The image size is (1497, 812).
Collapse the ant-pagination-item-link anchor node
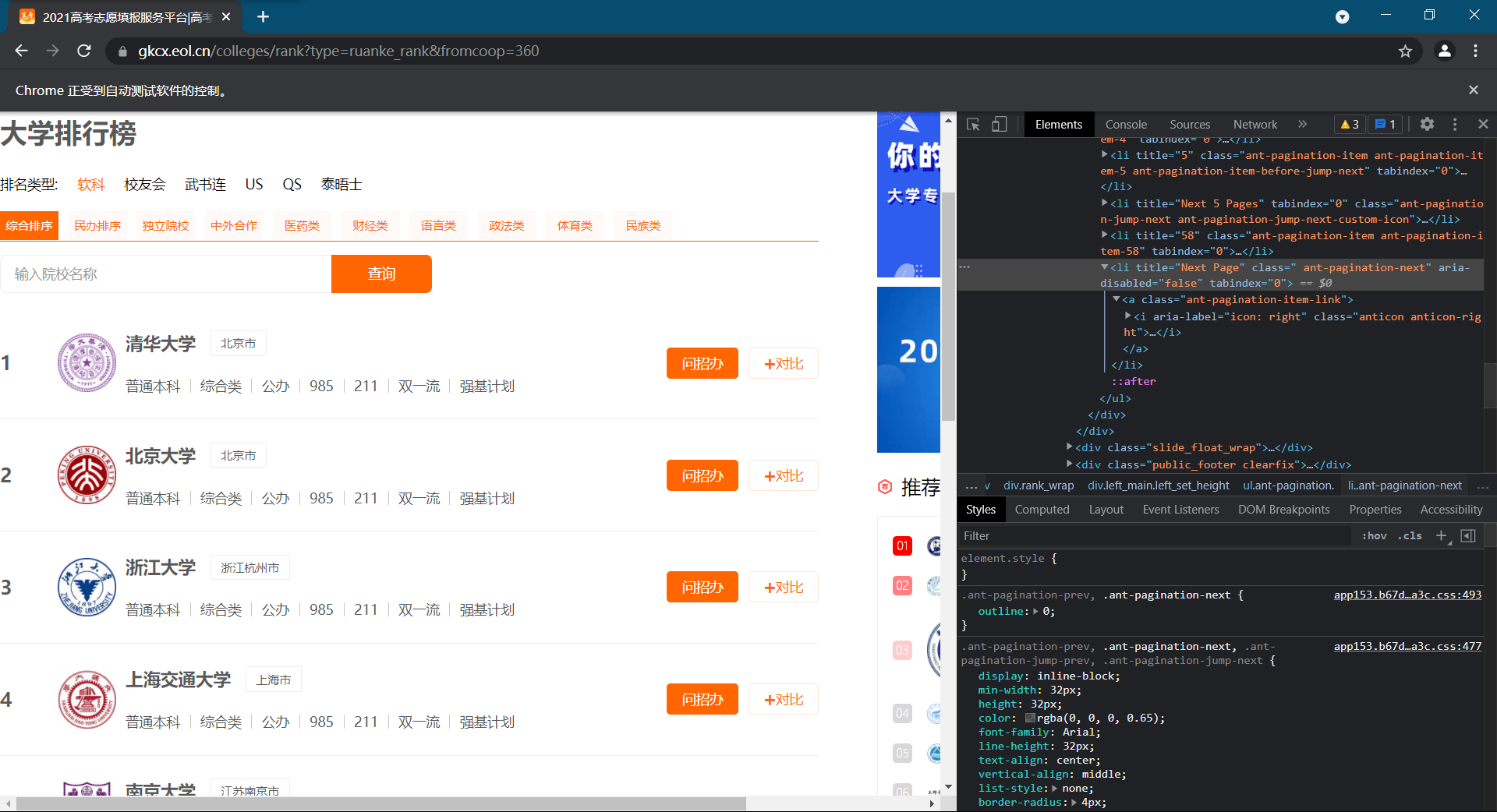(1117, 298)
